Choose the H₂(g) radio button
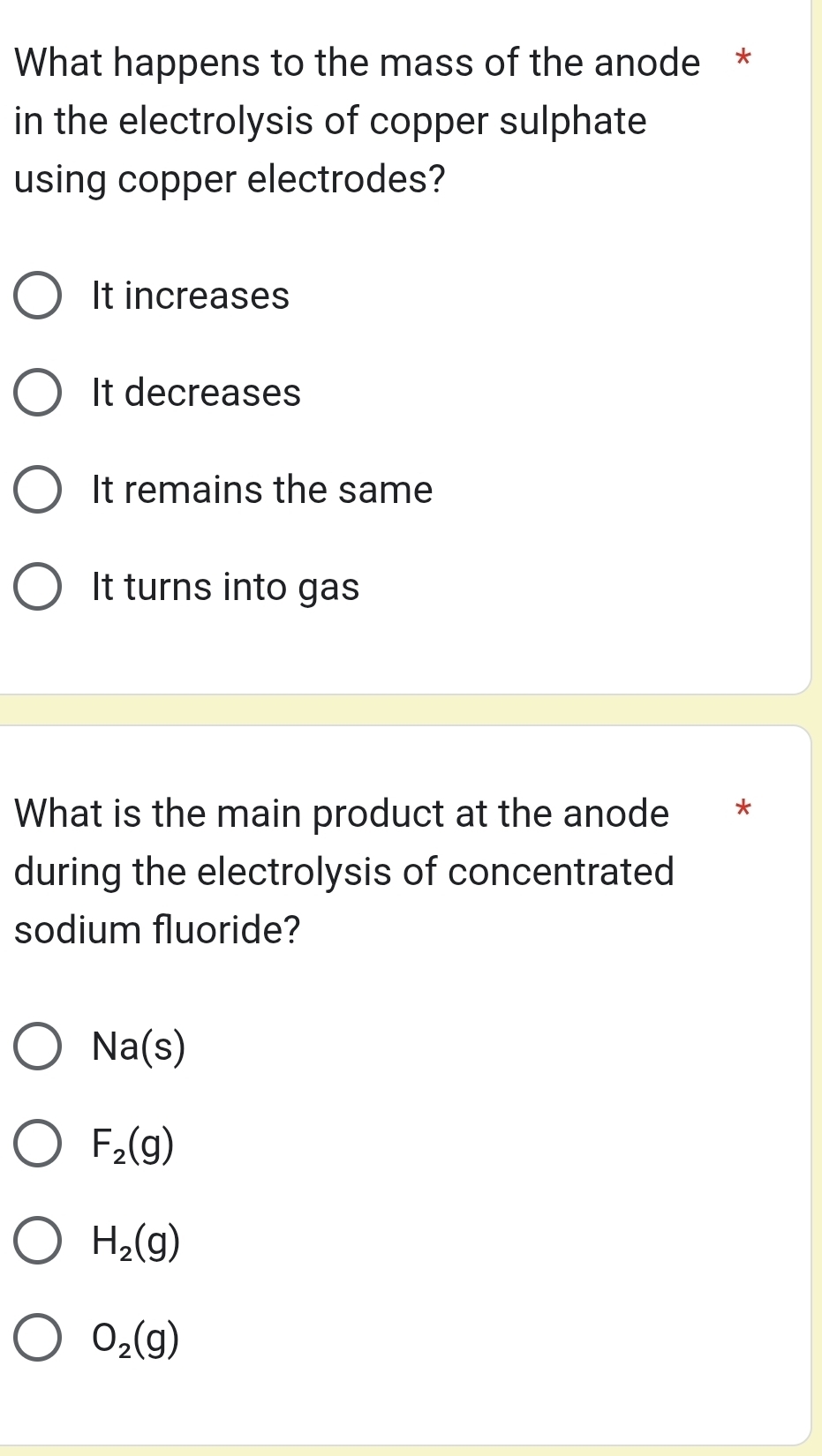Viewport: 822px width, 1456px height. point(38,1242)
